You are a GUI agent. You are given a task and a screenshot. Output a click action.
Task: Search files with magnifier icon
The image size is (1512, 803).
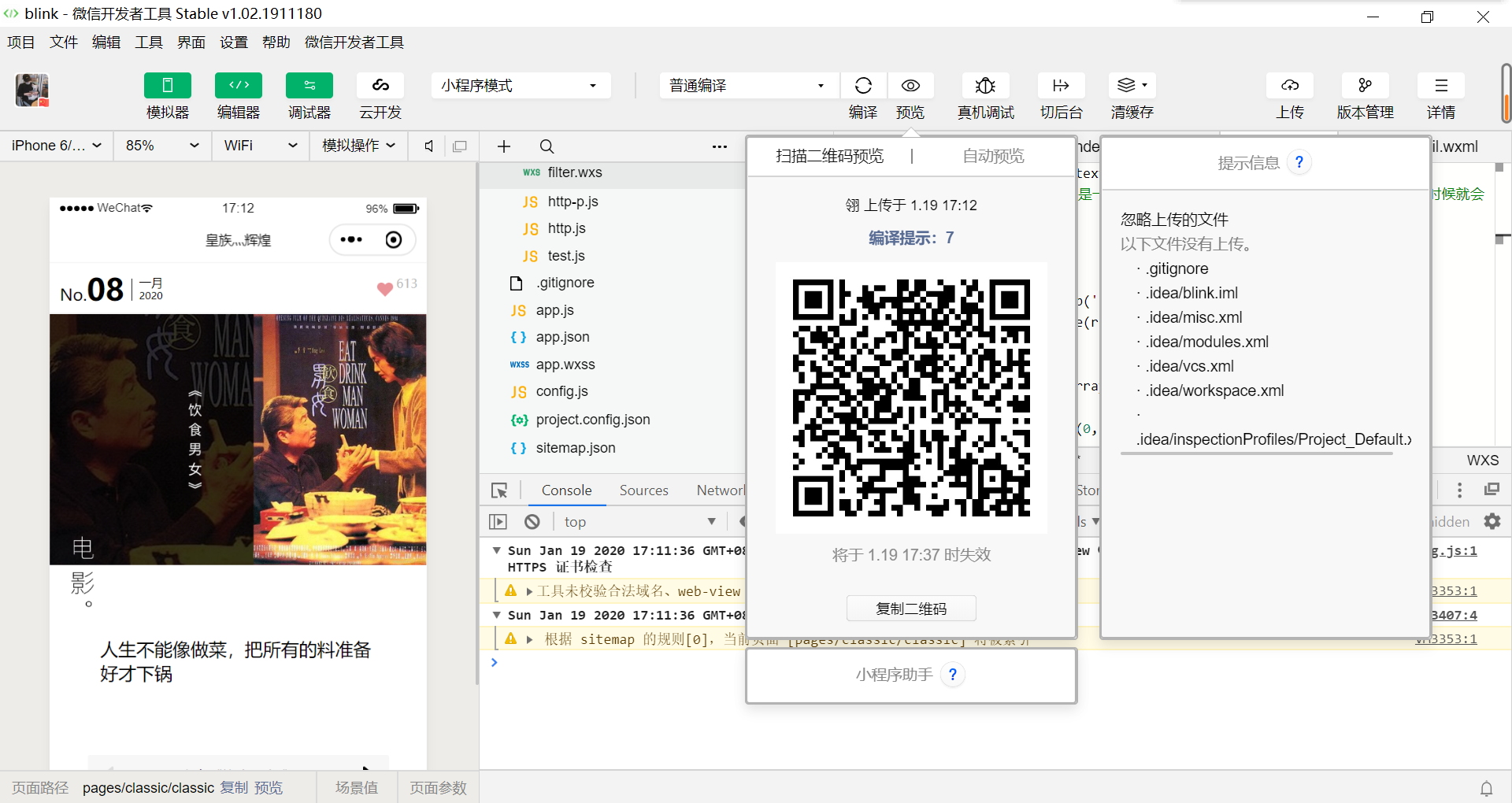click(x=547, y=146)
